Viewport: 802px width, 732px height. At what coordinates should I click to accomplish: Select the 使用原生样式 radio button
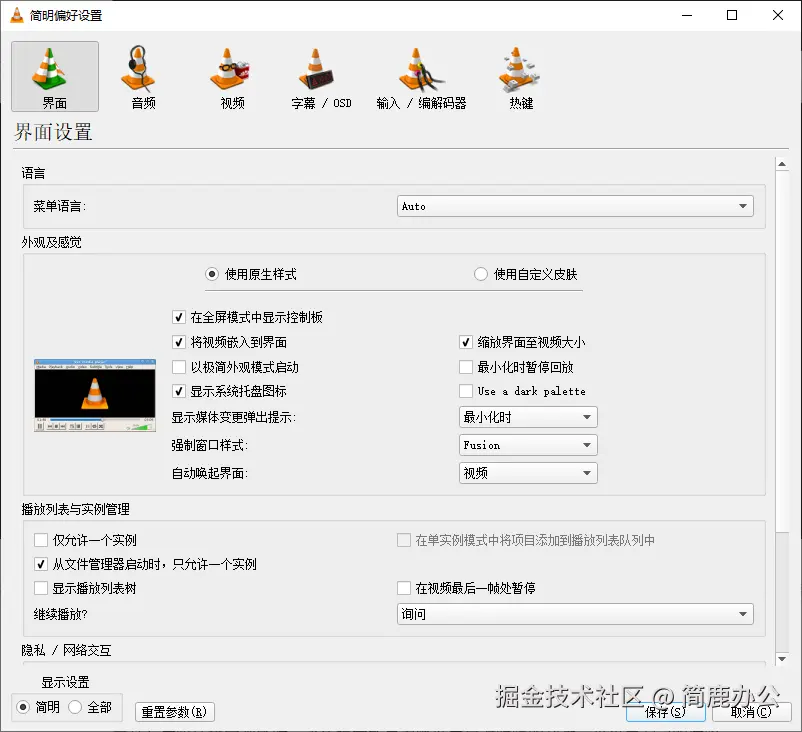pyautogui.click(x=212, y=274)
